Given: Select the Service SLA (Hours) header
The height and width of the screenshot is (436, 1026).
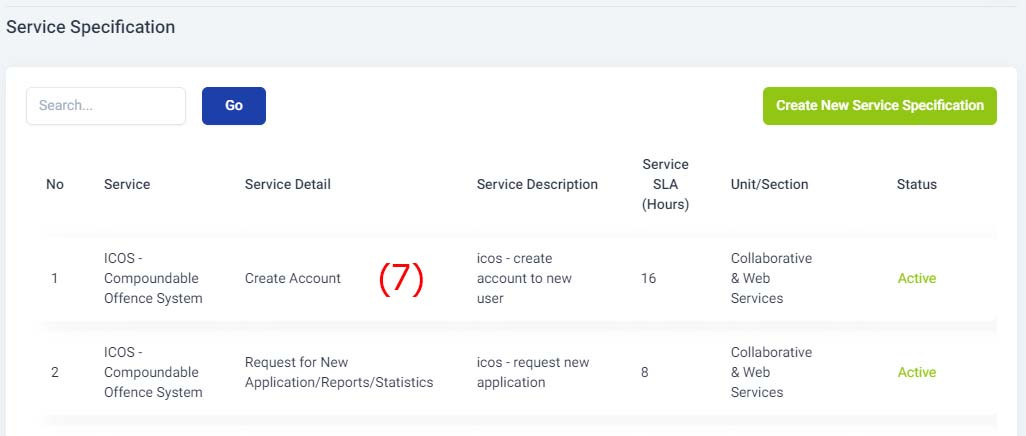Looking at the screenshot, I should click(x=665, y=185).
